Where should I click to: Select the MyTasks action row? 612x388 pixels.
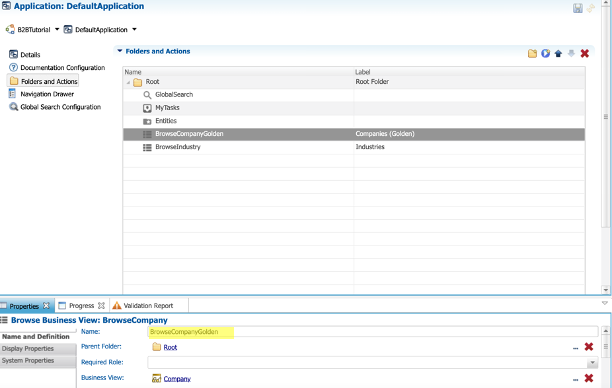[x=354, y=108]
